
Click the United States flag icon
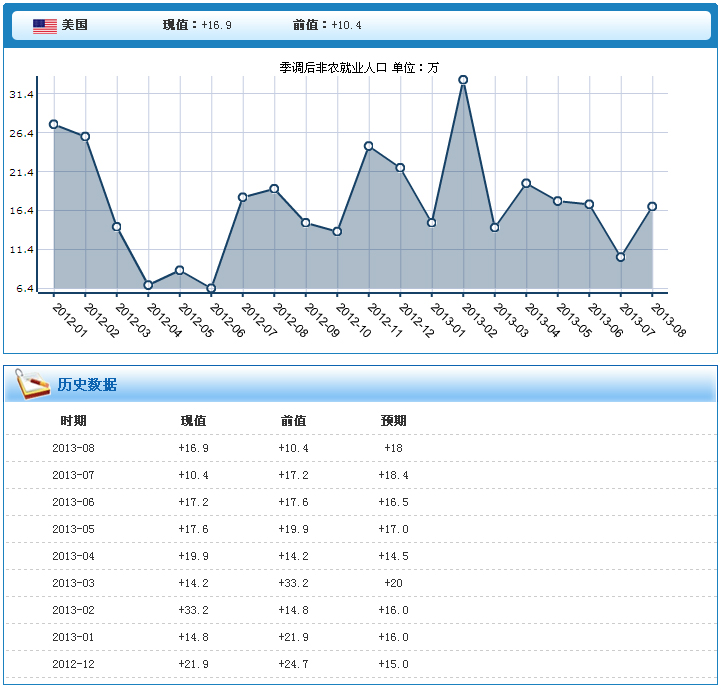coord(45,26)
